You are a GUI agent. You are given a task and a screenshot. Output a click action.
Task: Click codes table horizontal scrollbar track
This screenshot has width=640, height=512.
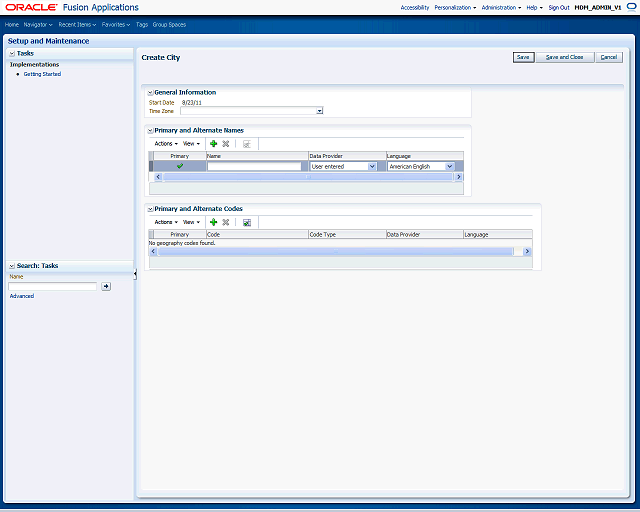[x=336, y=251]
